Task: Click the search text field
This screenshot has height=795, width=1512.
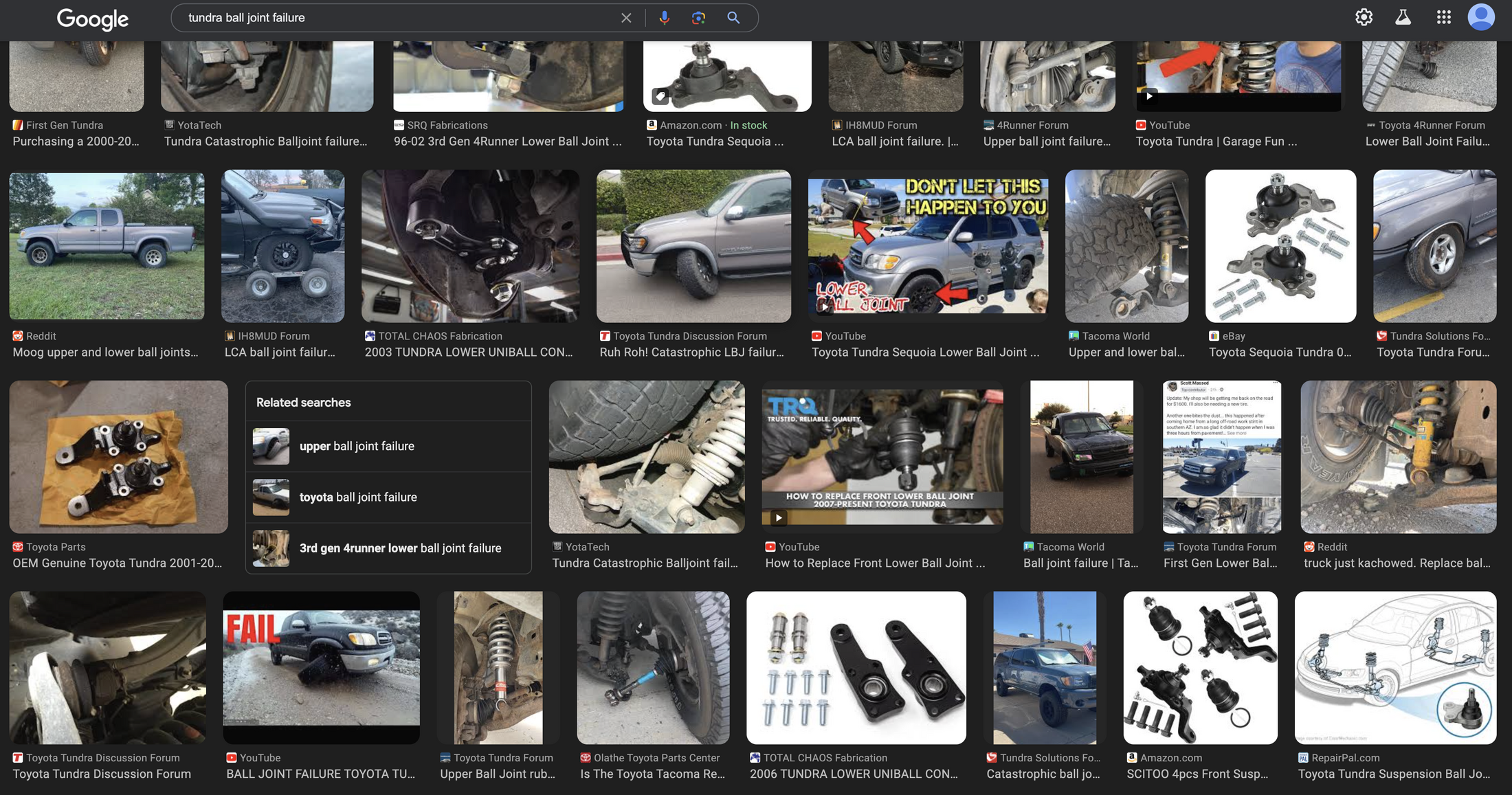Action: [399, 18]
